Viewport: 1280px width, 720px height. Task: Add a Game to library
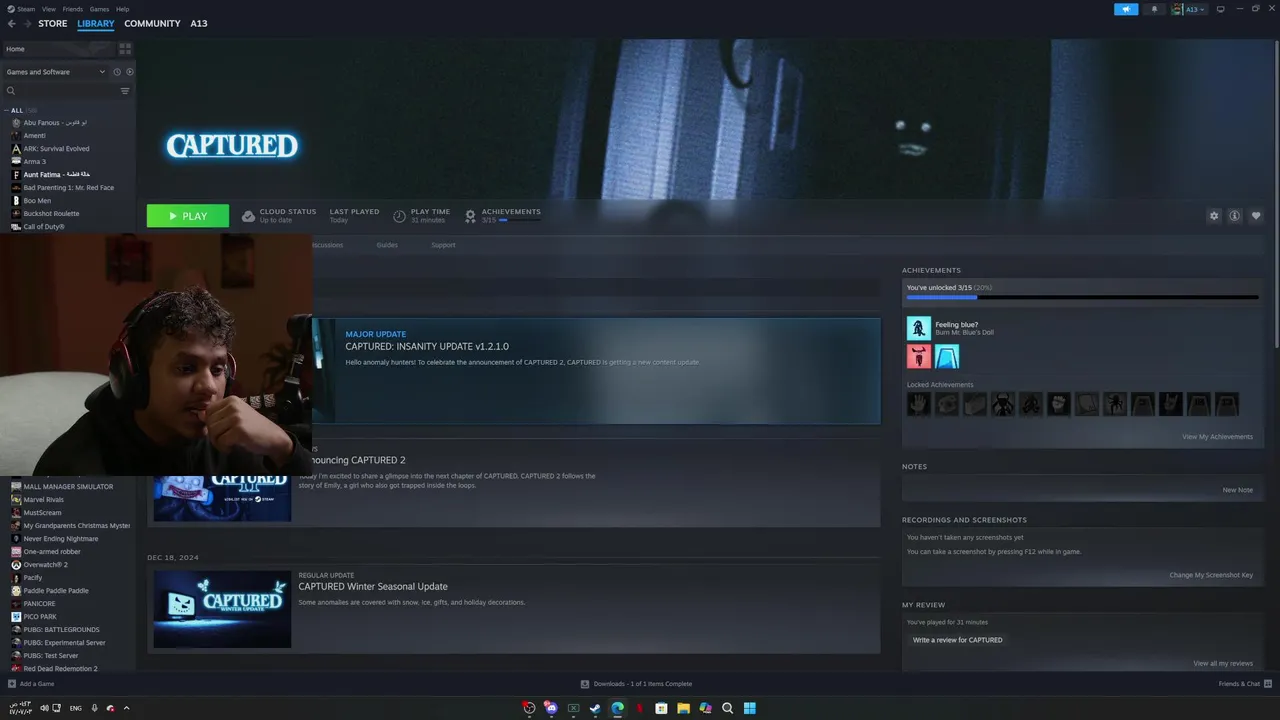(x=31, y=684)
